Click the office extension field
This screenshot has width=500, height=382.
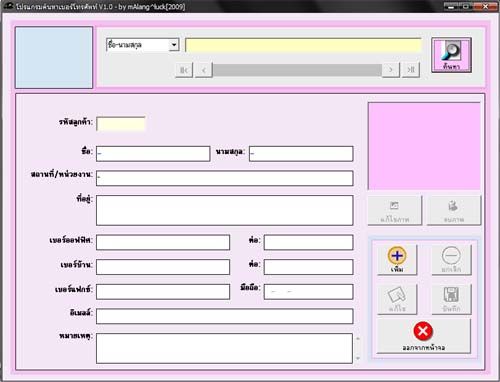(x=309, y=242)
